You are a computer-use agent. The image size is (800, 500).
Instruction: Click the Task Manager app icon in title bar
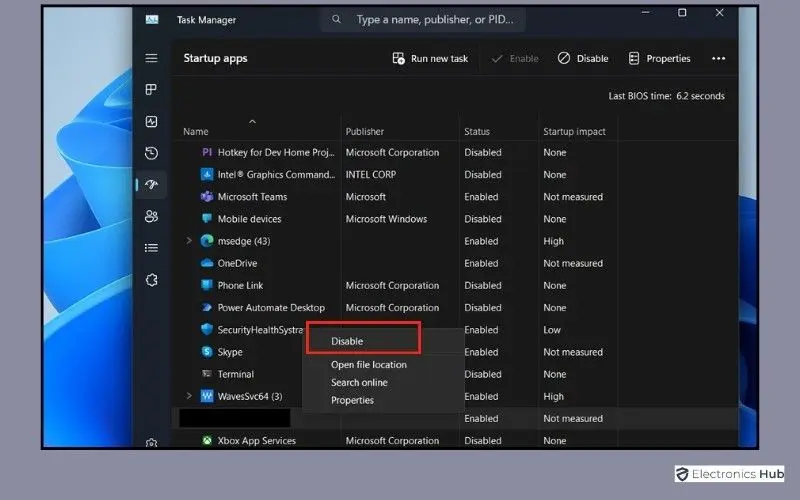point(152,20)
